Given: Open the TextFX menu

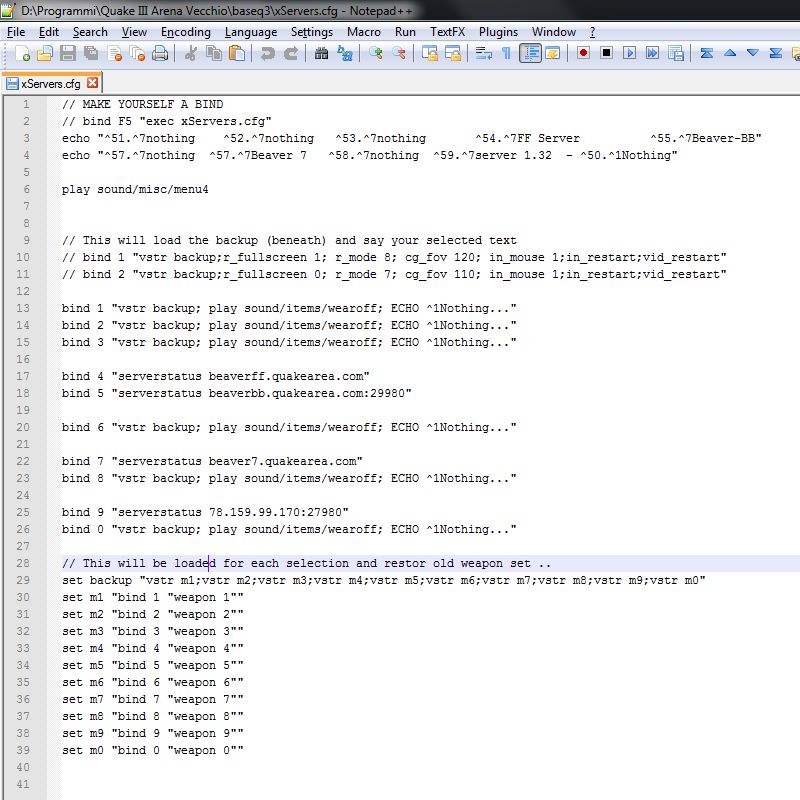Looking at the screenshot, I should point(447,32).
